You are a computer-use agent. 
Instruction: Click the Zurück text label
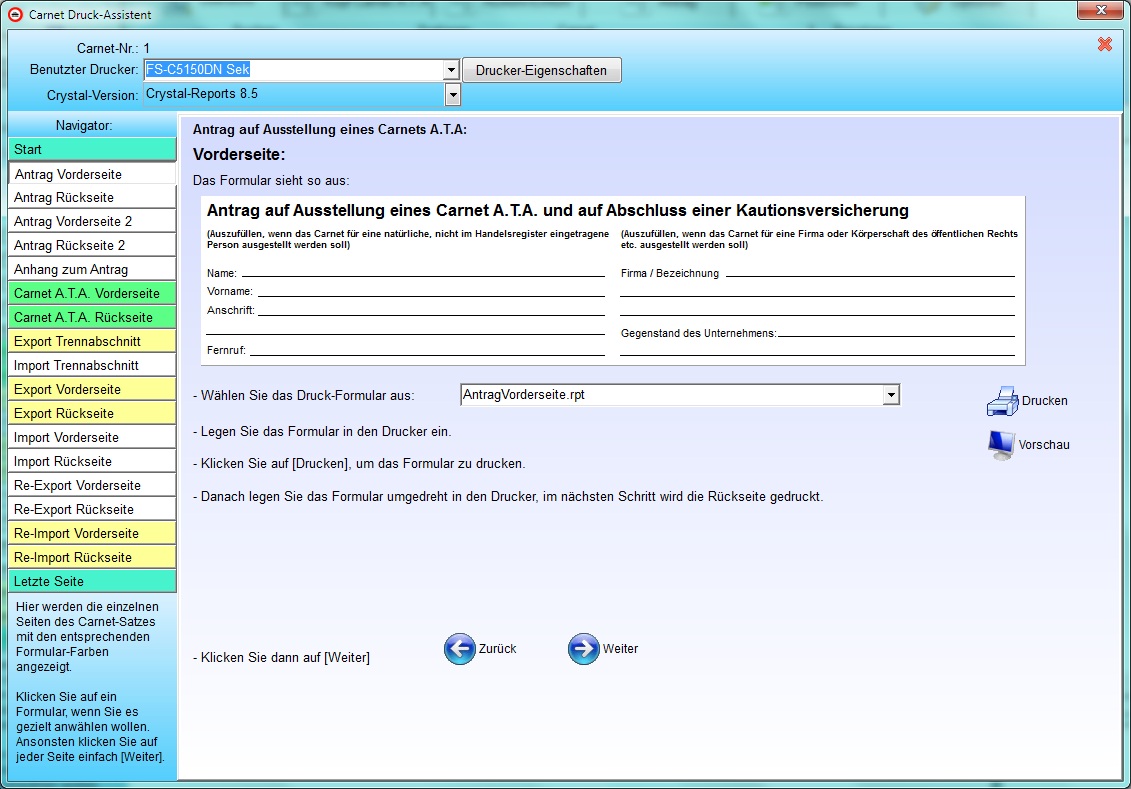tap(498, 649)
